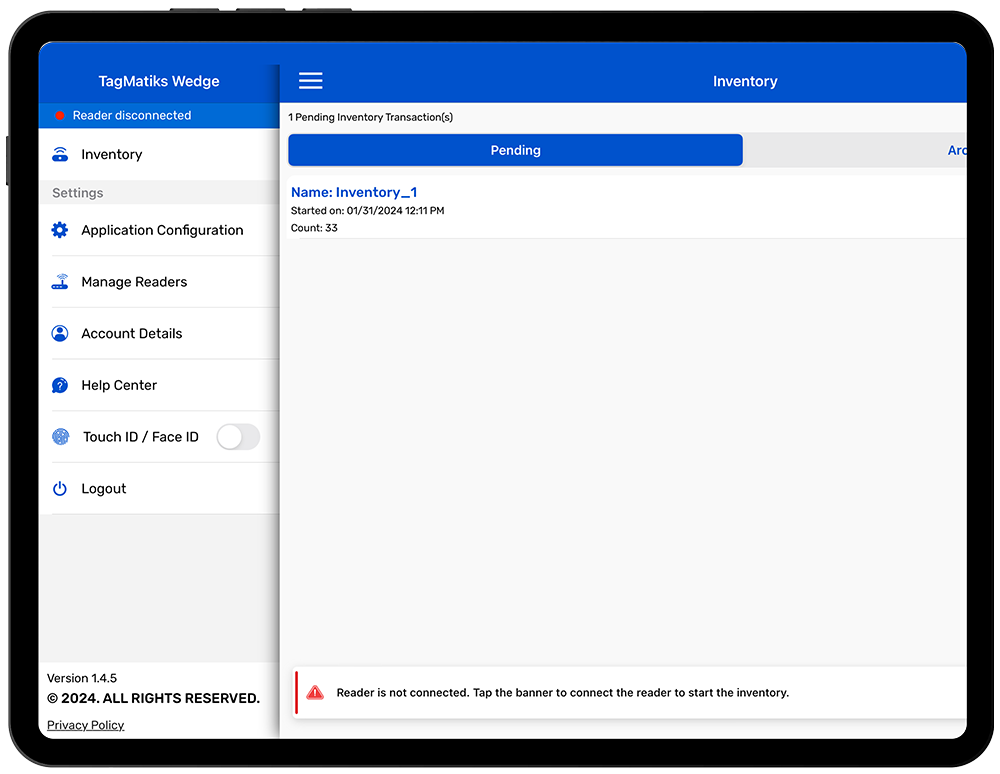Open the hamburger menu icon
This screenshot has width=1000, height=774.
[311, 81]
